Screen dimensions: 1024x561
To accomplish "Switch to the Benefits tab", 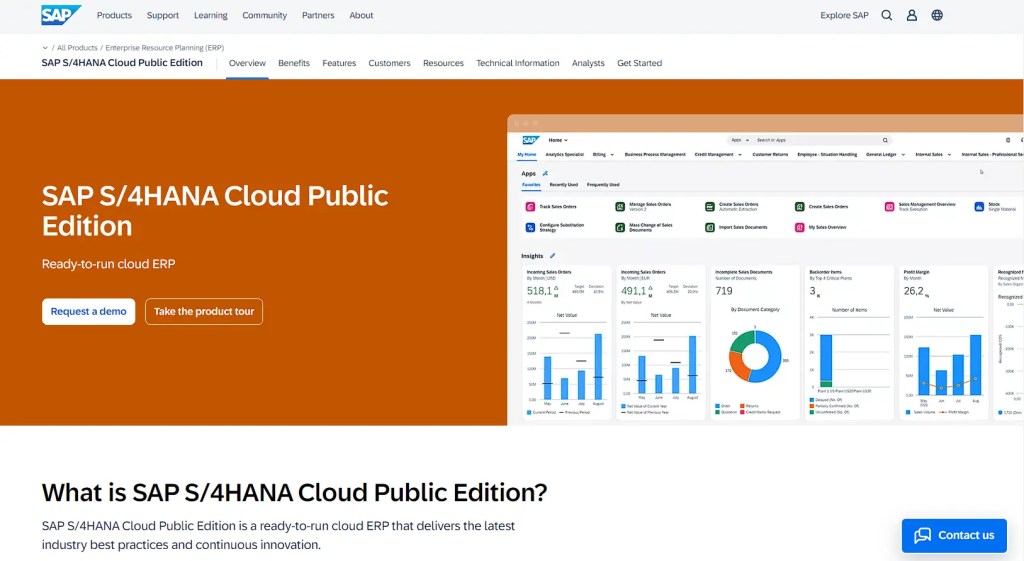I will point(294,63).
